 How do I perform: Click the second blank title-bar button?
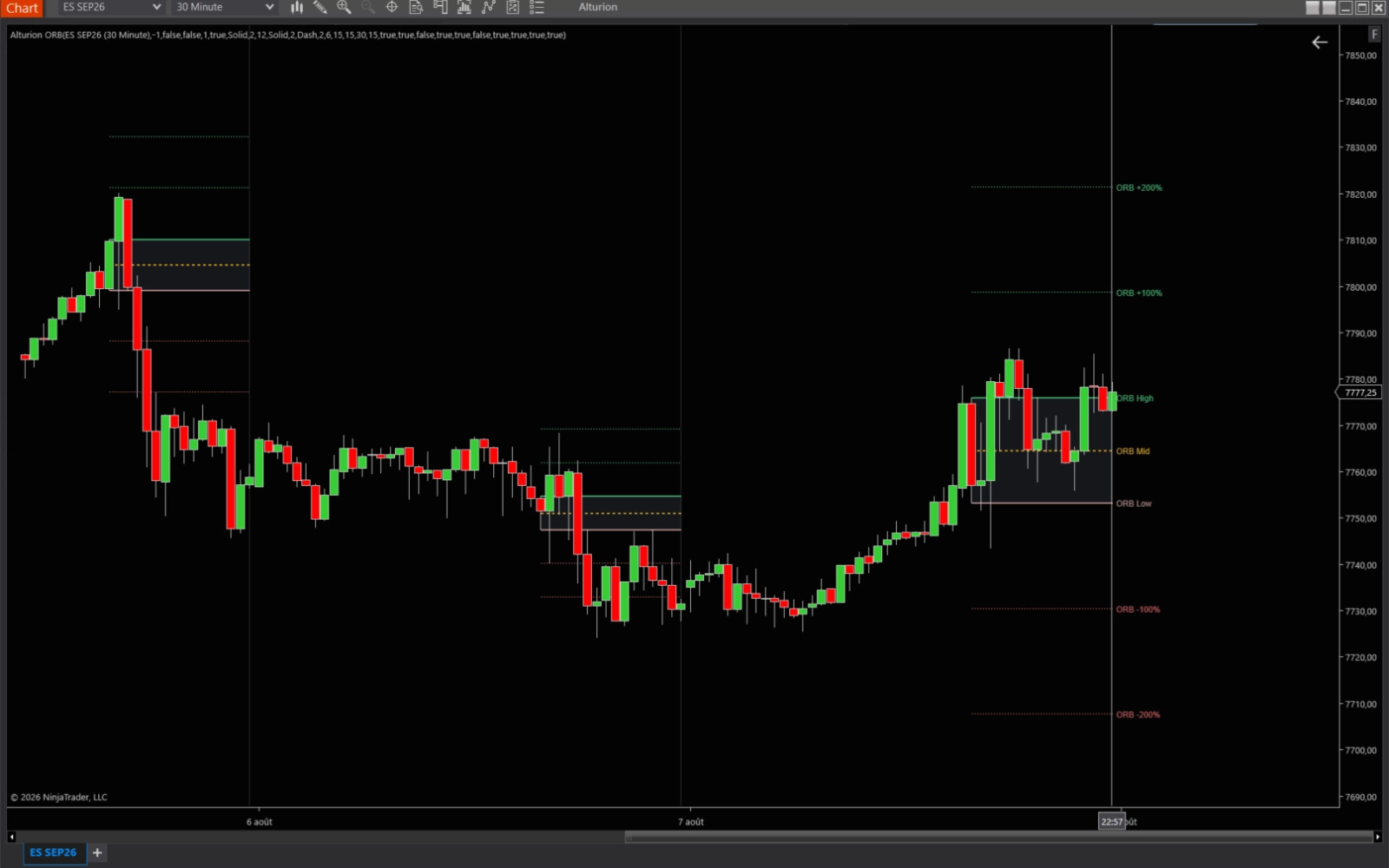[1329, 8]
